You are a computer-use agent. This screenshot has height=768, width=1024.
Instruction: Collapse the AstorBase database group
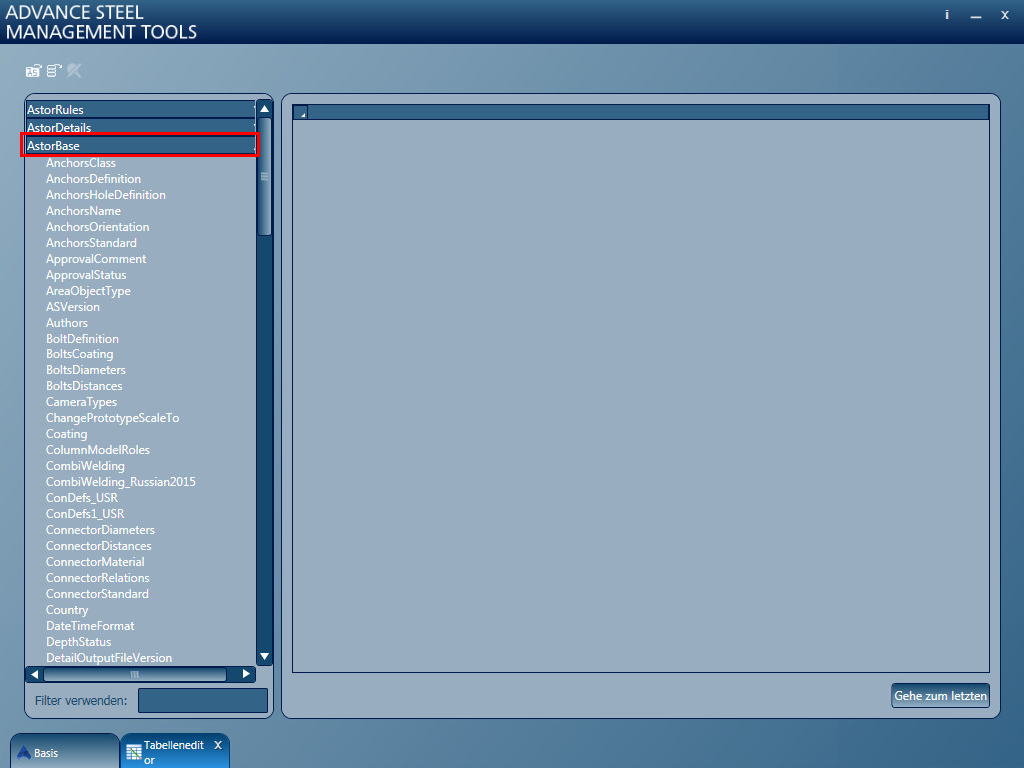tap(141, 146)
